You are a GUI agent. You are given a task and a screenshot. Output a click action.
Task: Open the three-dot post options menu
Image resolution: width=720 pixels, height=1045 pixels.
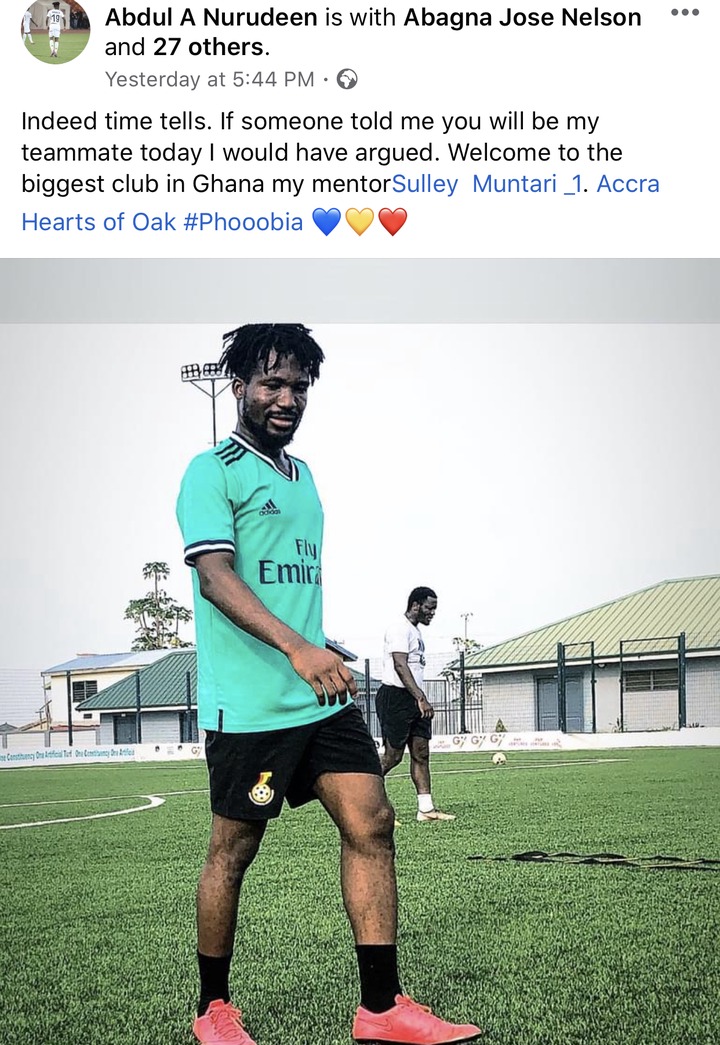pos(685,12)
